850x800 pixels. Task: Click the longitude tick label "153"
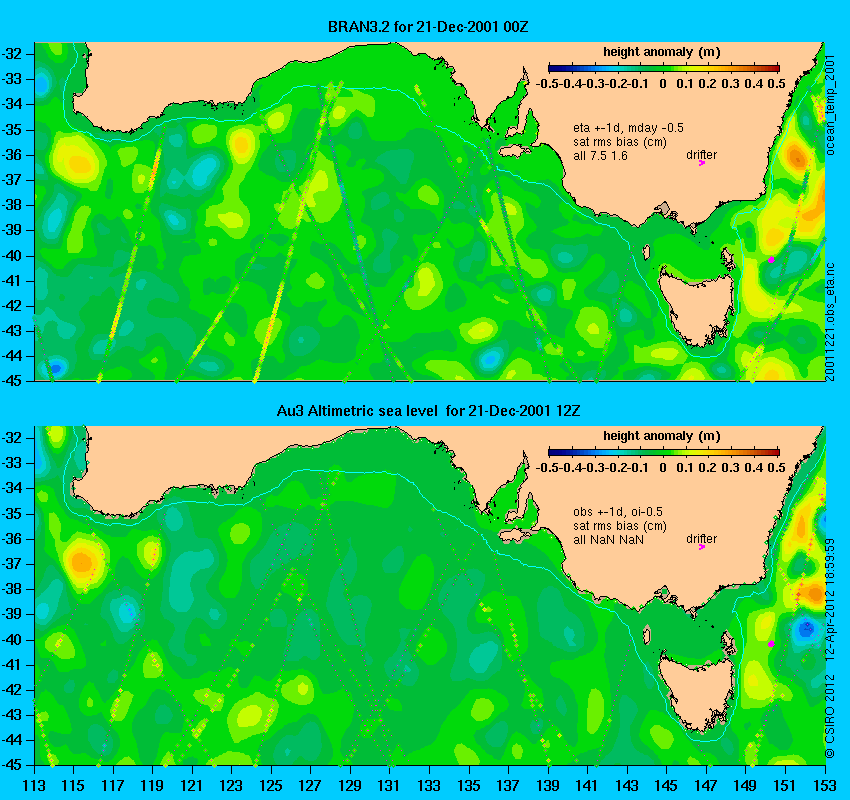tap(825, 785)
